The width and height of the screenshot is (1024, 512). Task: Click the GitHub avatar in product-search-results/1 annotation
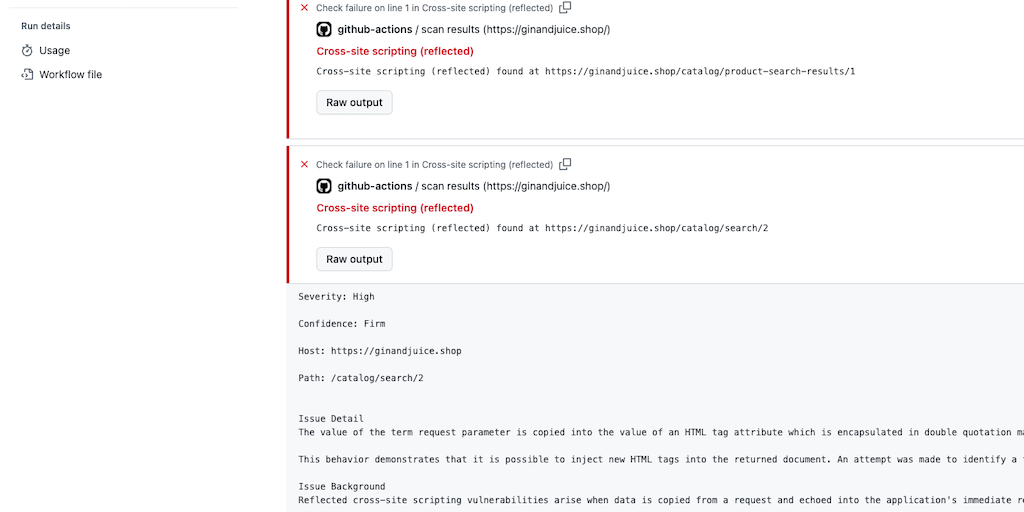click(x=324, y=29)
